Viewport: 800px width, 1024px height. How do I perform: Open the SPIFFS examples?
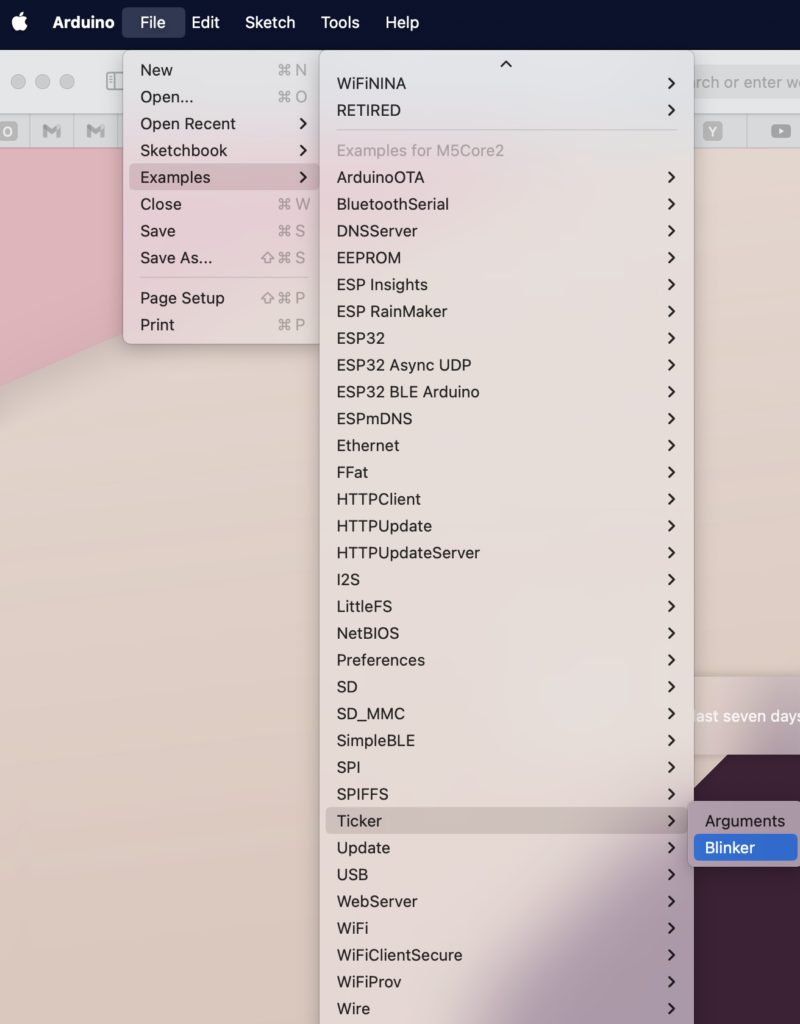click(506, 793)
